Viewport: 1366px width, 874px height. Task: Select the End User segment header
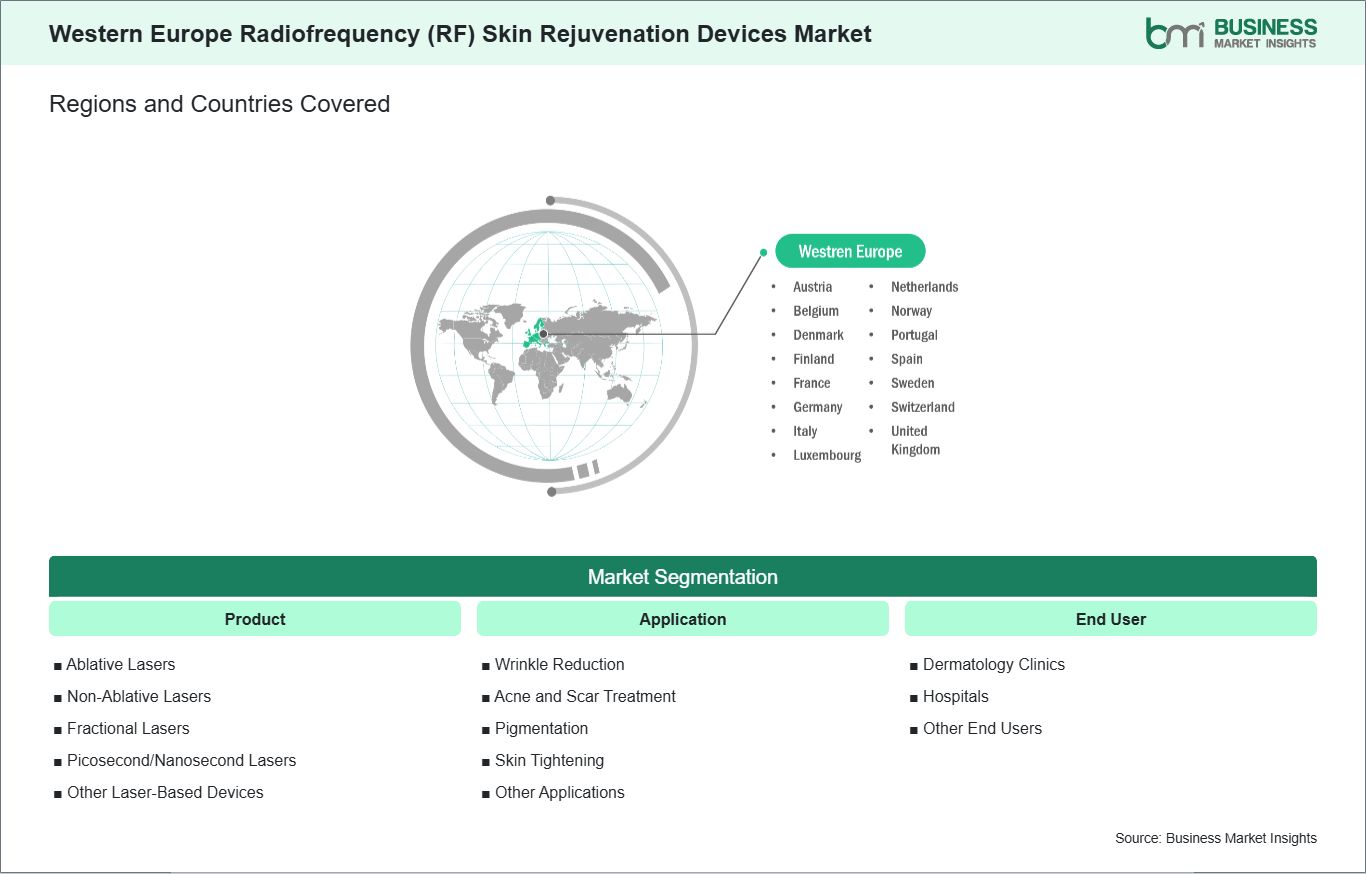(x=1111, y=619)
